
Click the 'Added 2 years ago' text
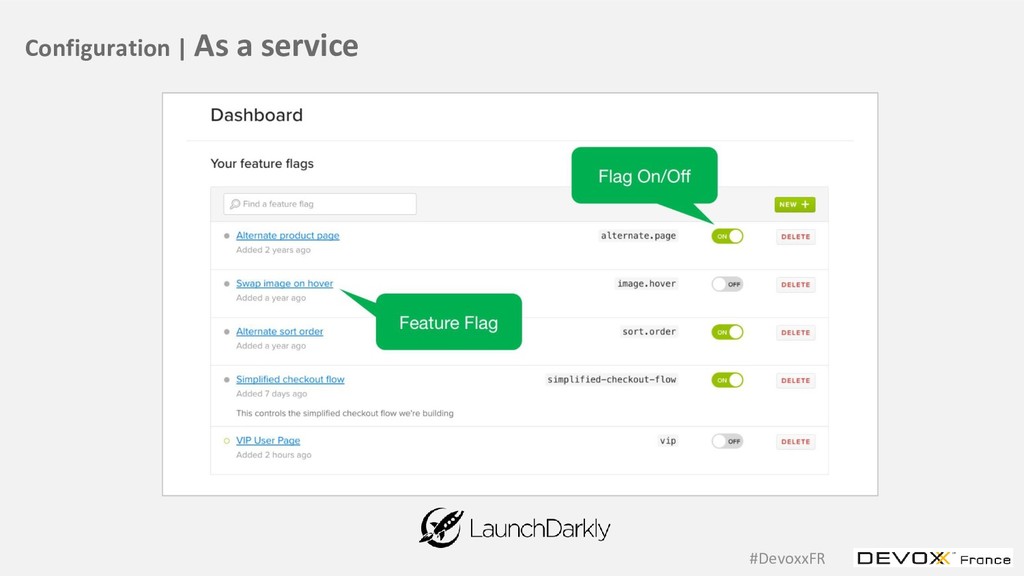click(x=273, y=250)
